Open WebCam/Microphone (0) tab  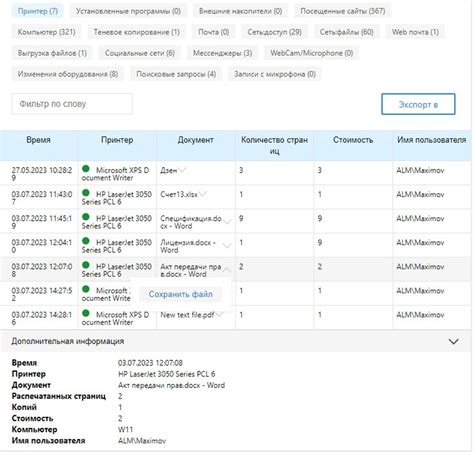[312, 53]
